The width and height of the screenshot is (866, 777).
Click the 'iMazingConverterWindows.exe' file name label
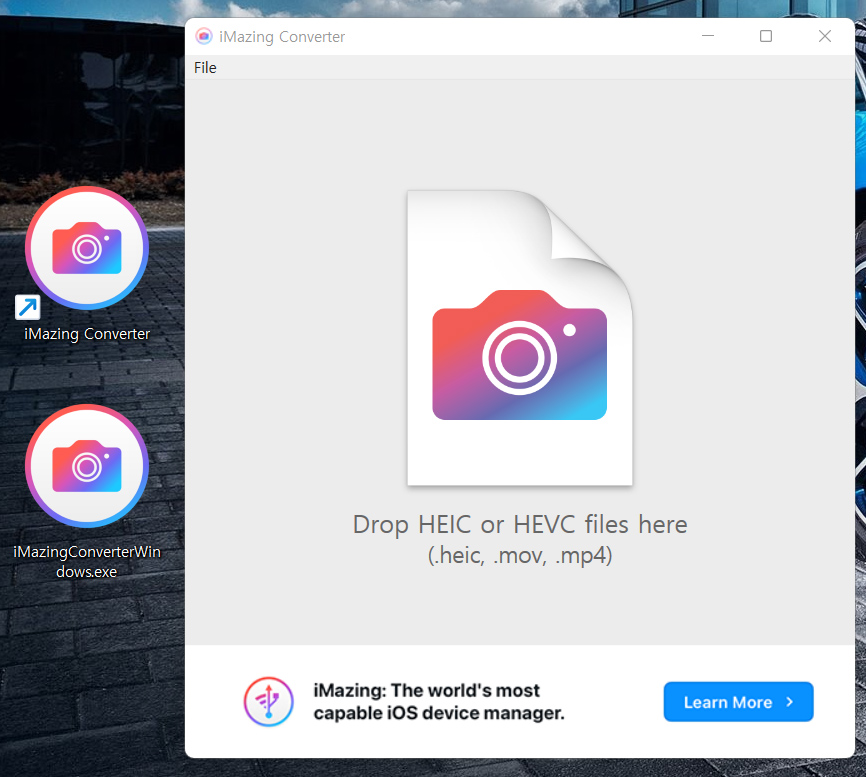(87, 562)
